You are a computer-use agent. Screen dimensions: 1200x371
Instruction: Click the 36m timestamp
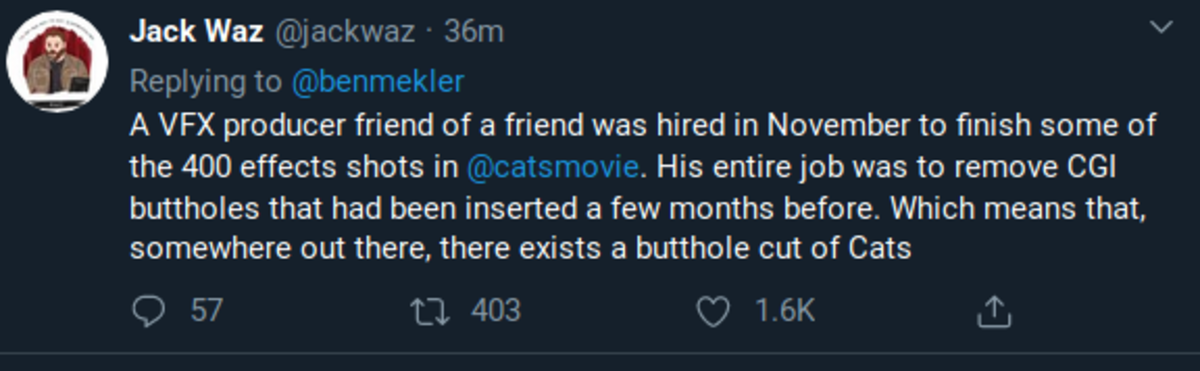(x=475, y=32)
